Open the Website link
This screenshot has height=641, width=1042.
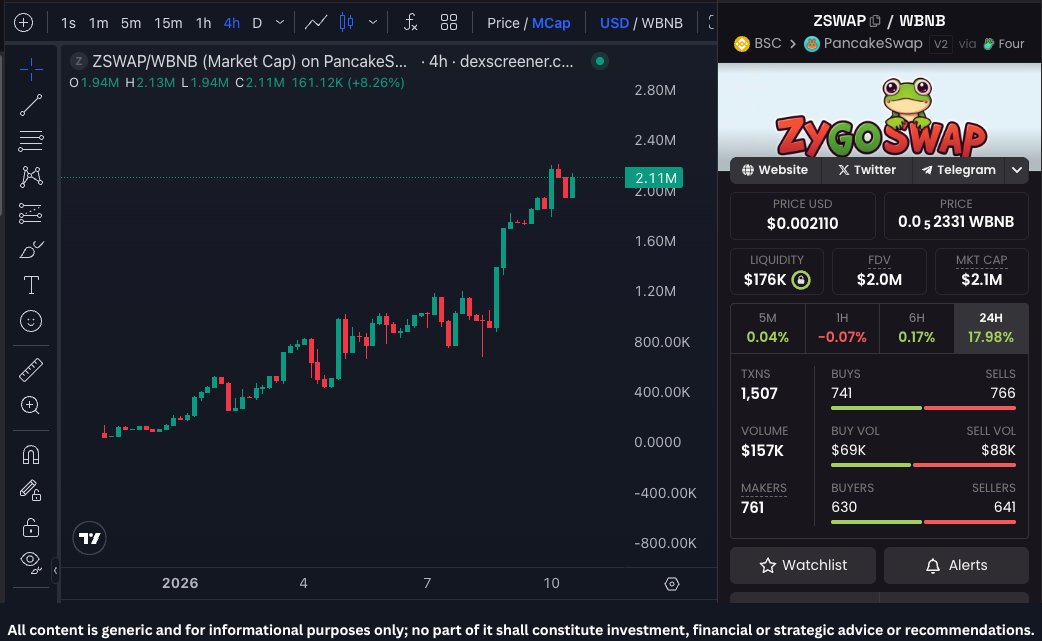pos(775,170)
